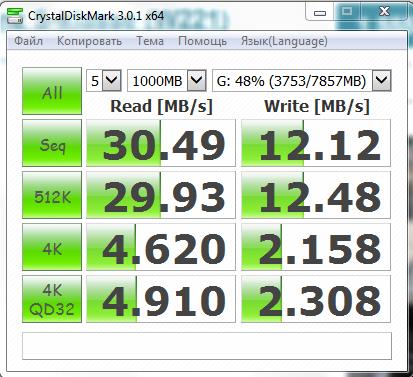This screenshot has height=377, width=413.
Task: Click the empty comment field at the bottom
Action: point(207,346)
